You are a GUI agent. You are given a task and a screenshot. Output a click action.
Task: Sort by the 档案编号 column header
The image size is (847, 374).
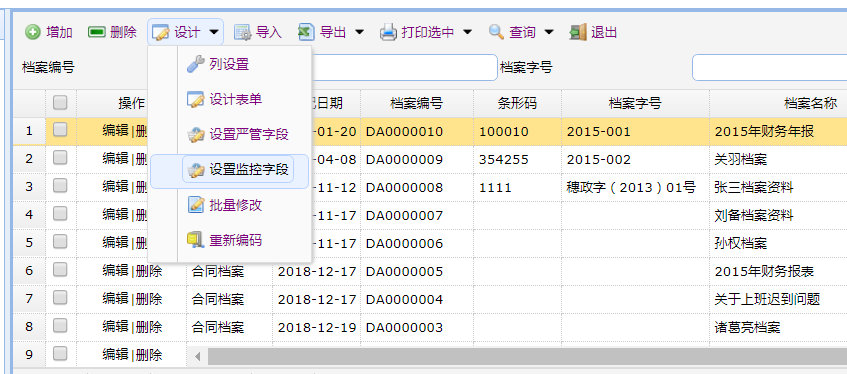coord(417,103)
